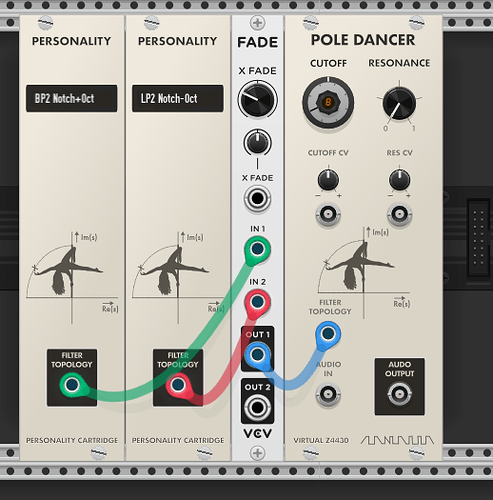The image size is (493, 500).
Task: Click the RESONANCE knob
Action: pos(399,103)
